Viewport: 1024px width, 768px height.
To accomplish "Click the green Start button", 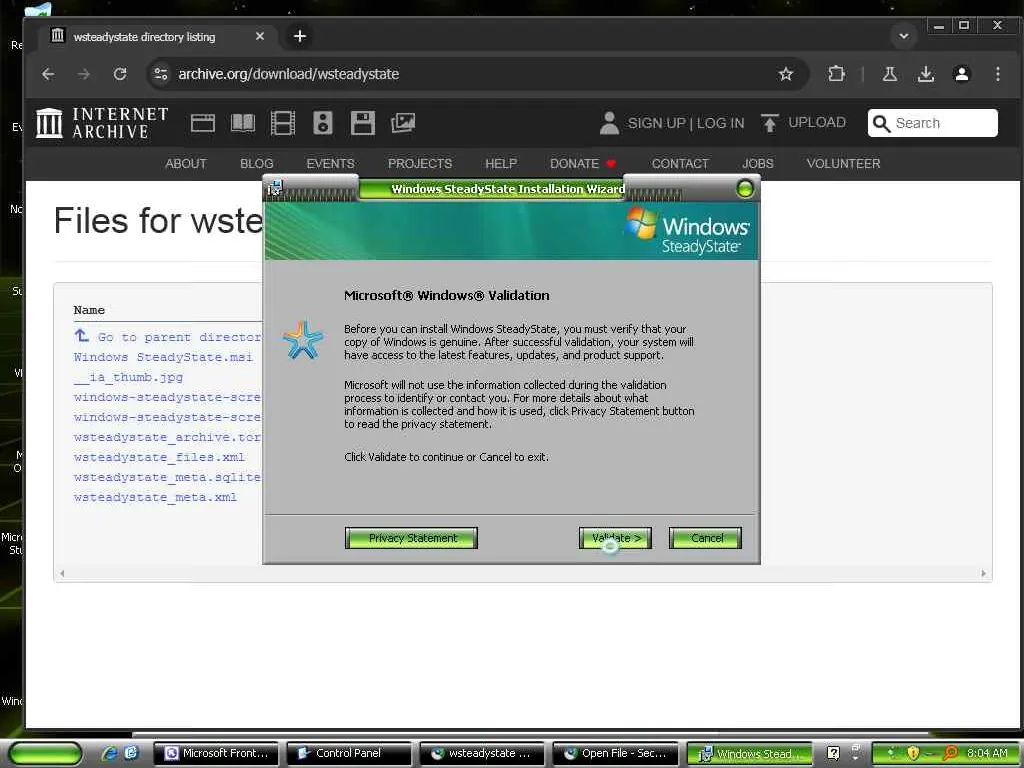I will coord(45,753).
